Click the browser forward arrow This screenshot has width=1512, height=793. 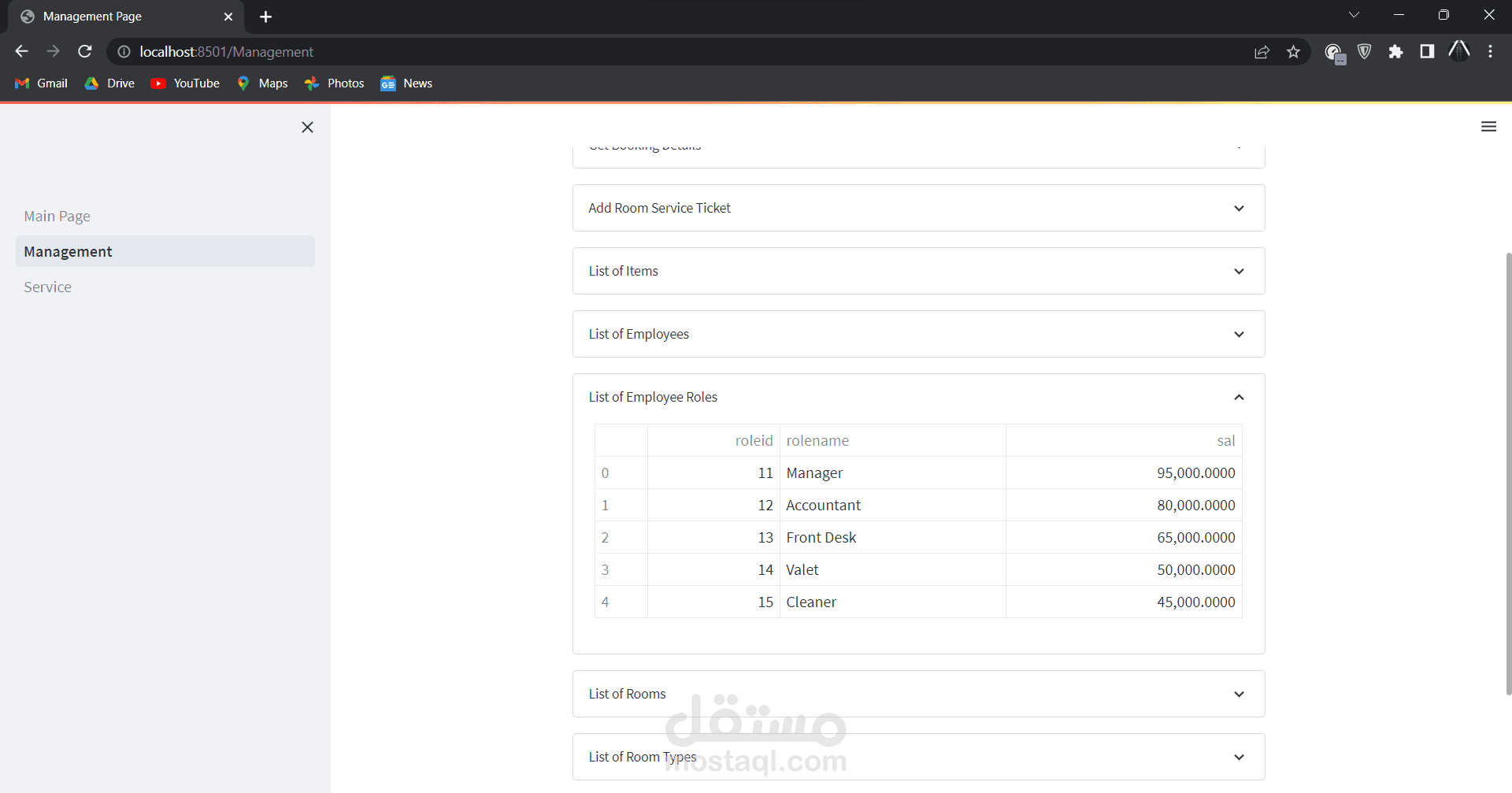click(53, 51)
